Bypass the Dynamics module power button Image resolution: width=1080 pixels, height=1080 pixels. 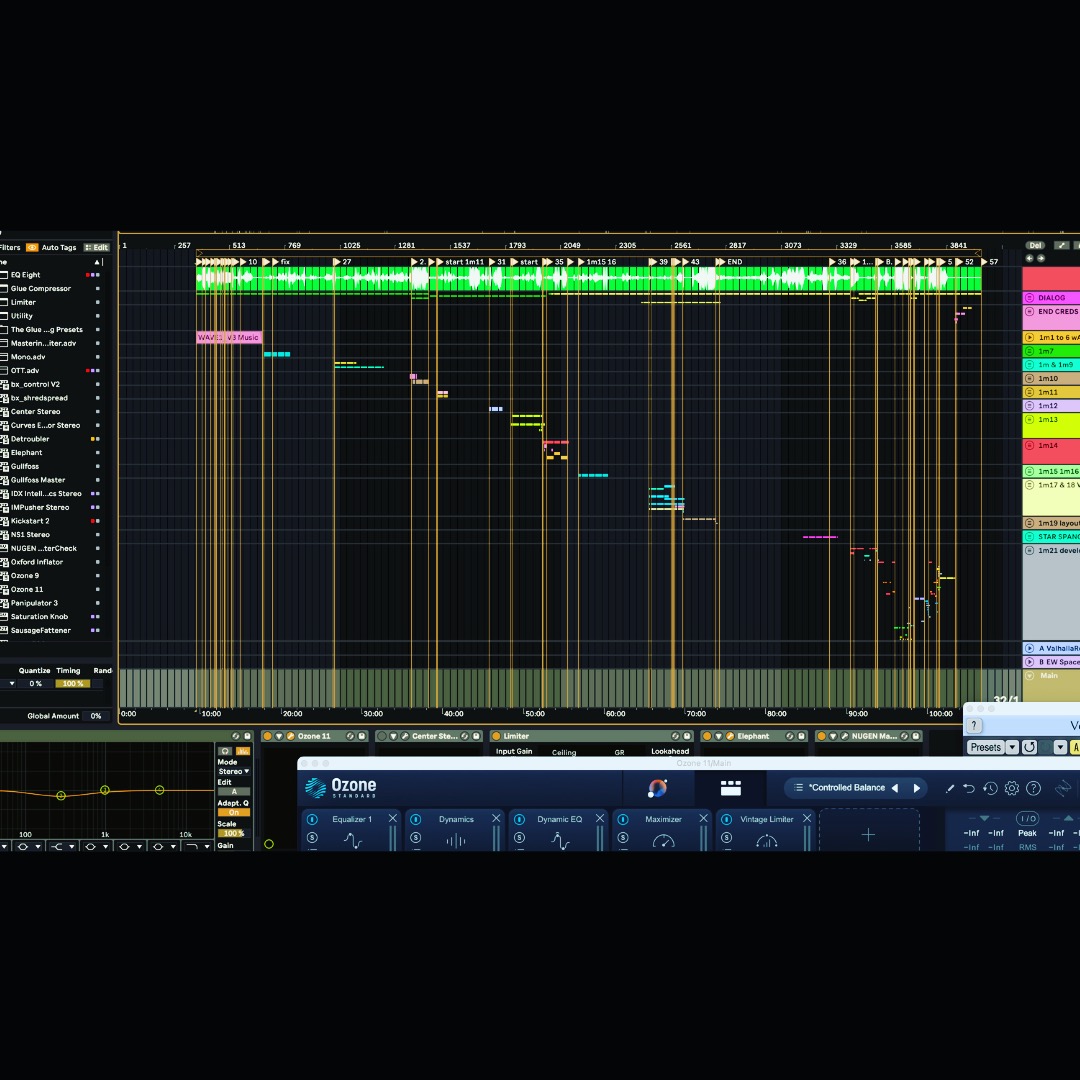coord(415,819)
